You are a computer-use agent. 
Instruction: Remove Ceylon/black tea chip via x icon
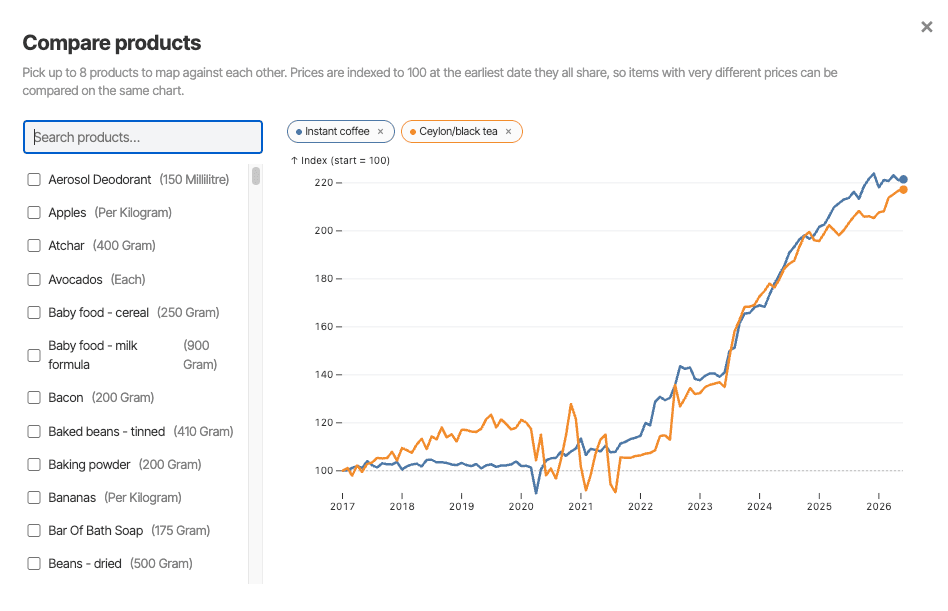[508, 132]
